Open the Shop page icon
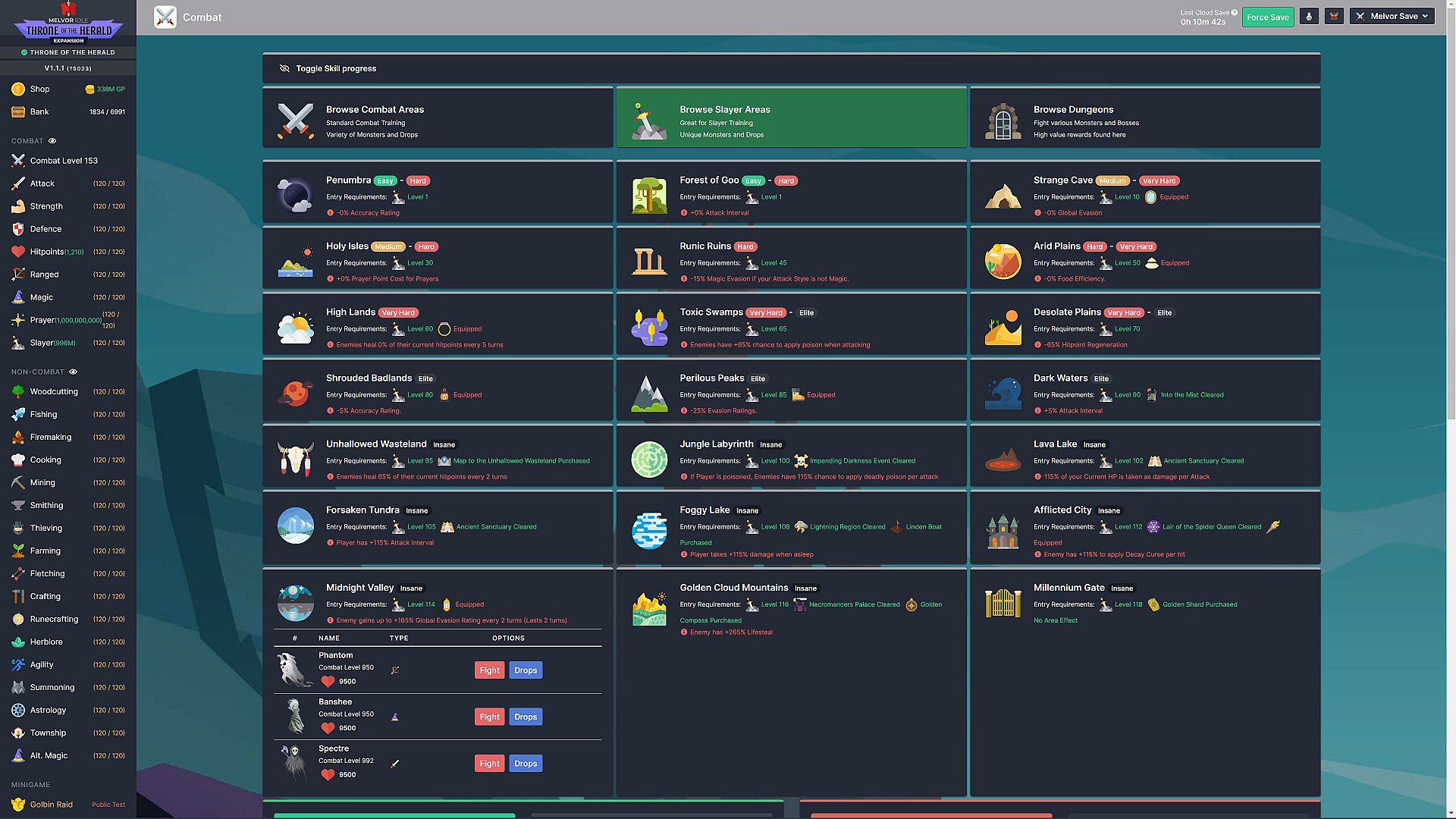 18,89
